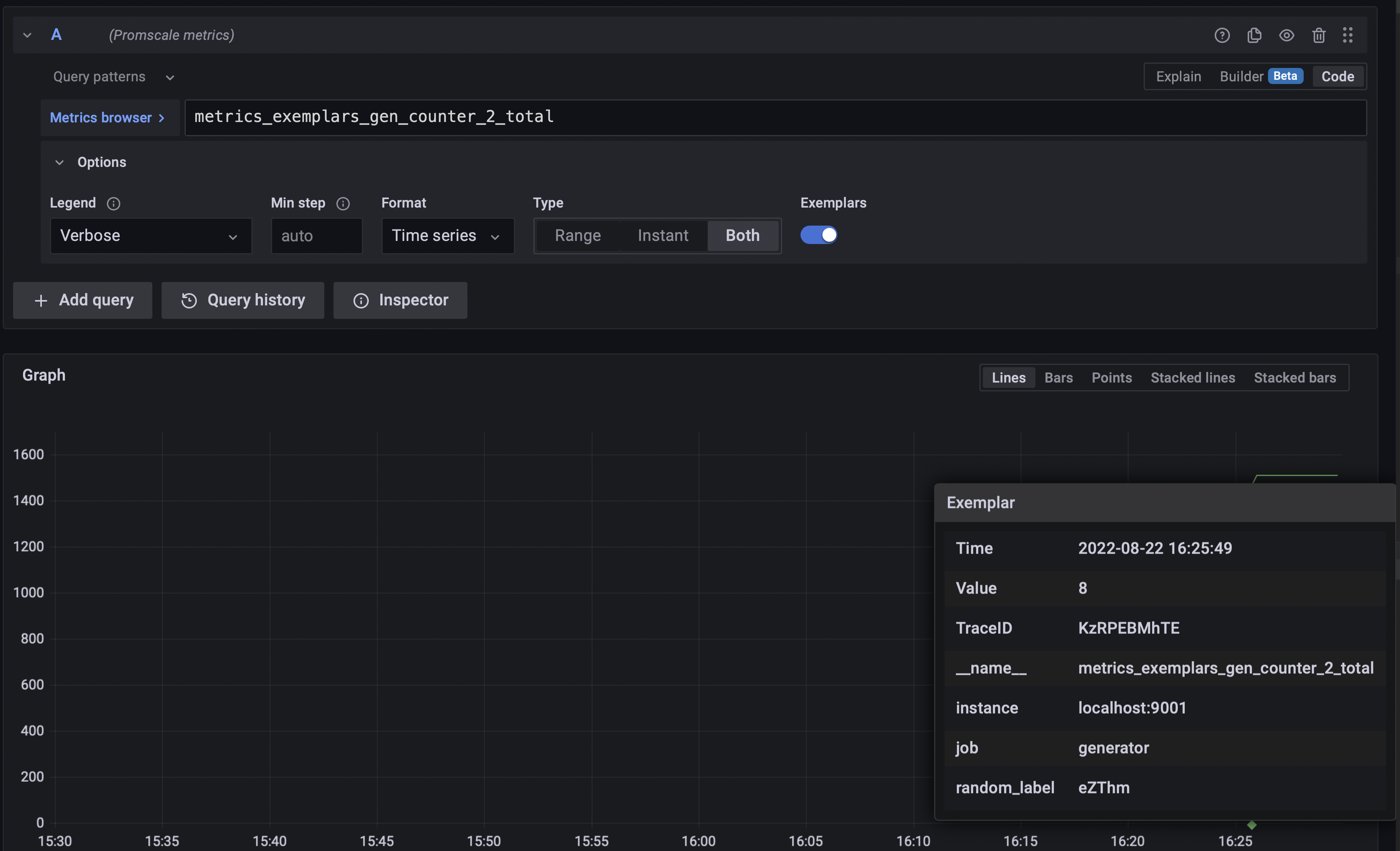Select Range query type
This screenshot has width=1400, height=851.
point(577,235)
